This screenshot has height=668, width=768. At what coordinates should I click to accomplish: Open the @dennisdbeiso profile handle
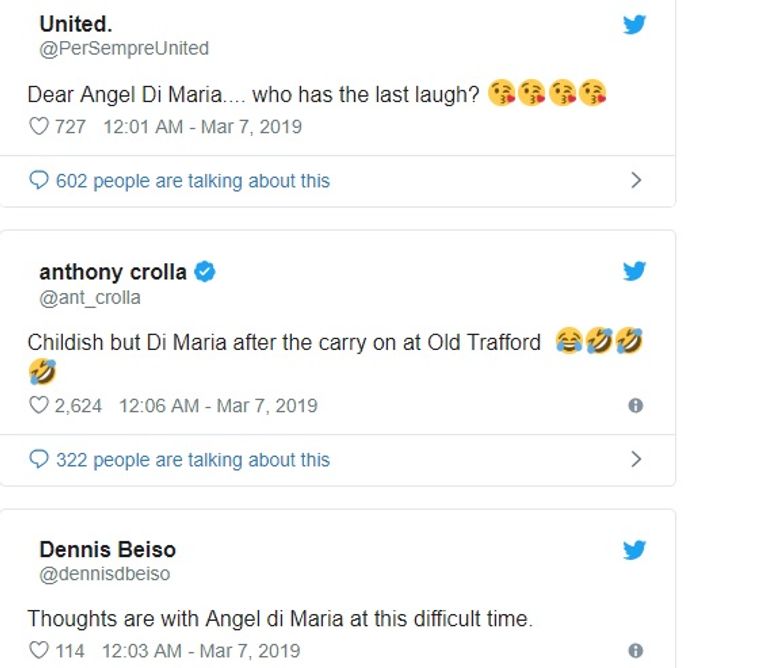(105, 574)
